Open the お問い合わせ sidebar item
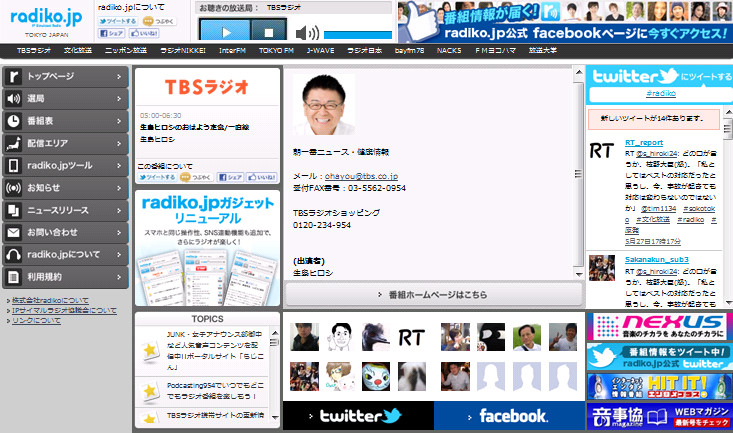 pyautogui.click(x=65, y=232)
